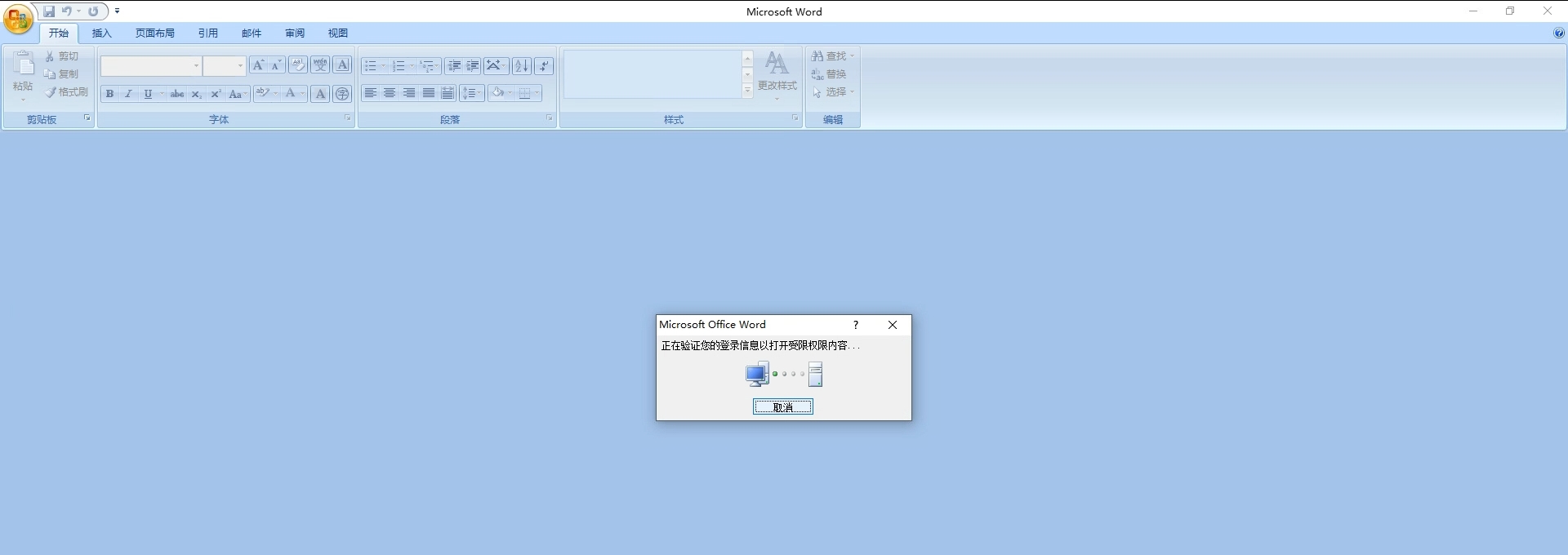Click the Redo icon in Quick Access
Image resolution: width=1568 pixels, height=555 pixels.
93,11
